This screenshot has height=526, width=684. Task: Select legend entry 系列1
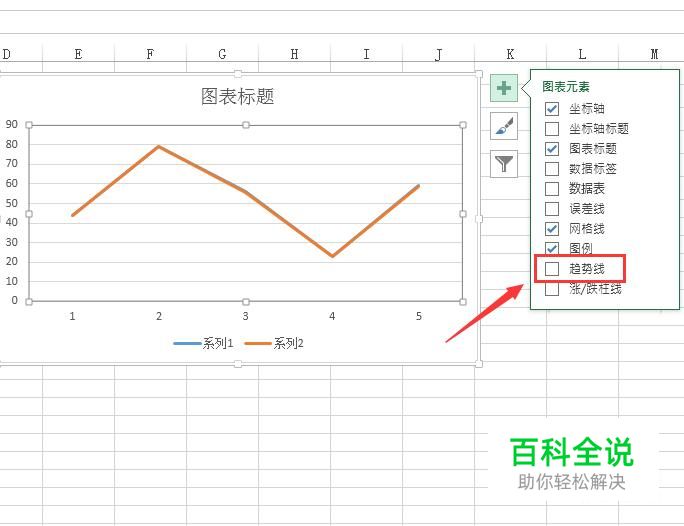(x=203, y=343)
